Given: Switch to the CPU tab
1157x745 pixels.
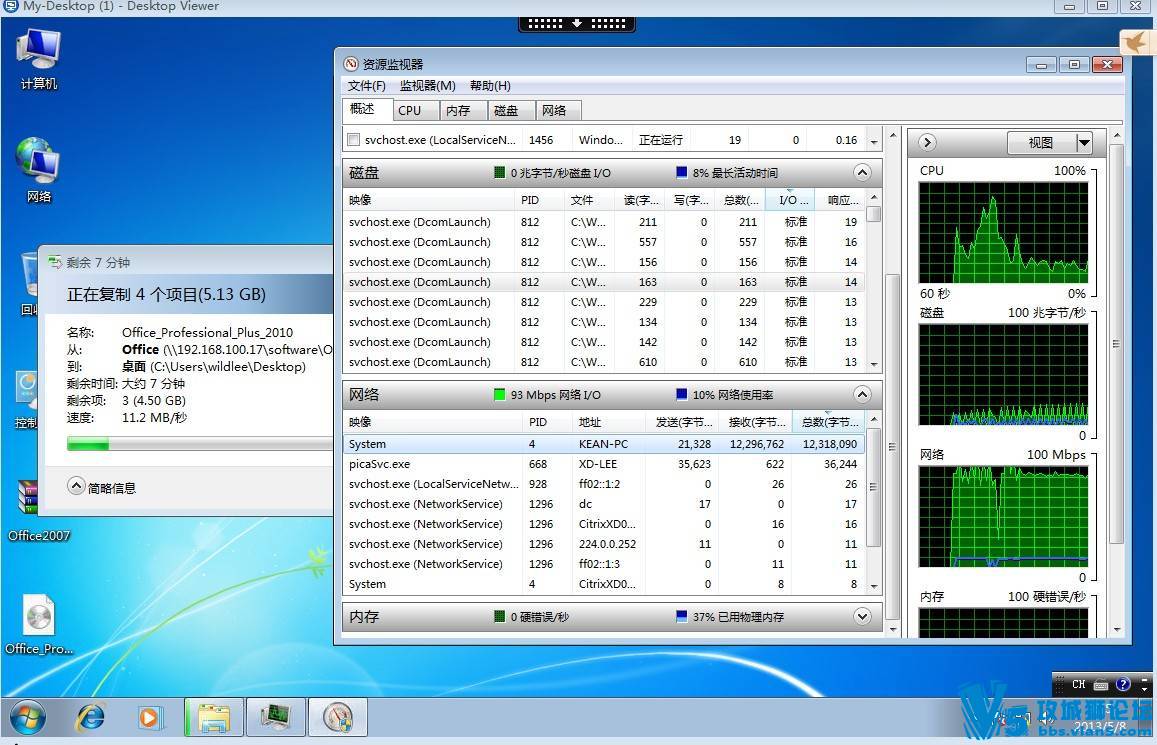Looking at the screenshot, I should (409, 111).
